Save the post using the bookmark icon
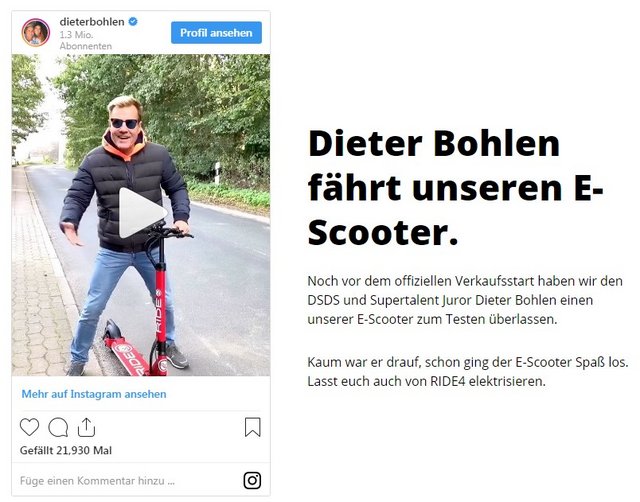 click(x=253, y=427)
